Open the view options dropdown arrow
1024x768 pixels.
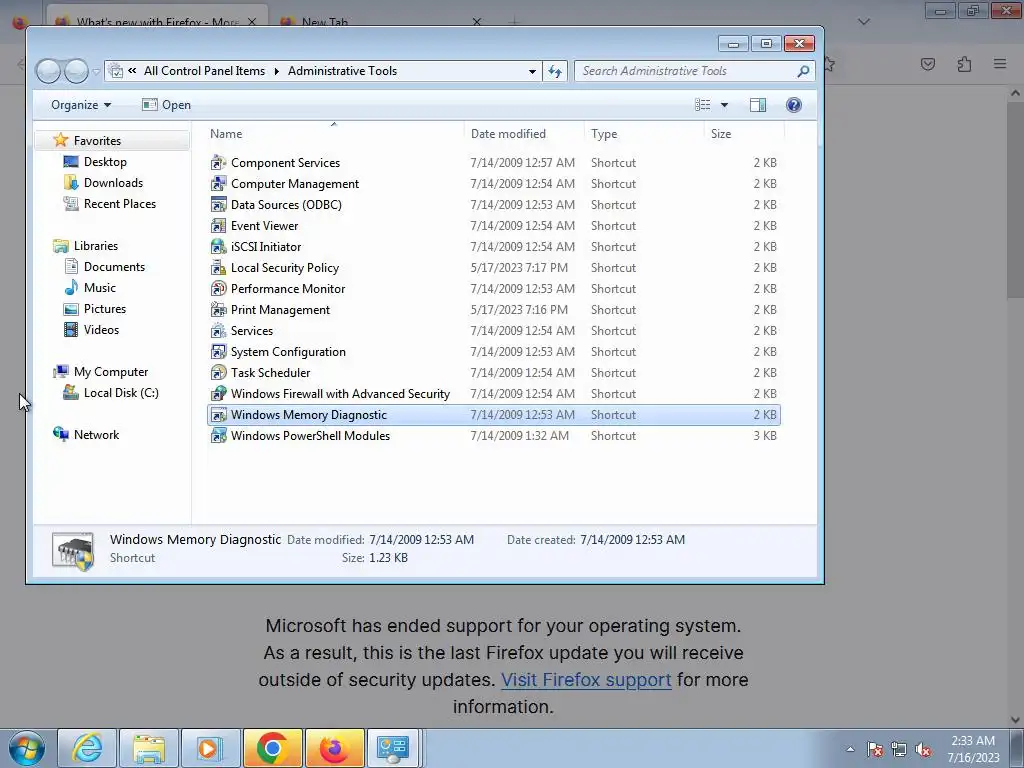[x=724, y=105]
